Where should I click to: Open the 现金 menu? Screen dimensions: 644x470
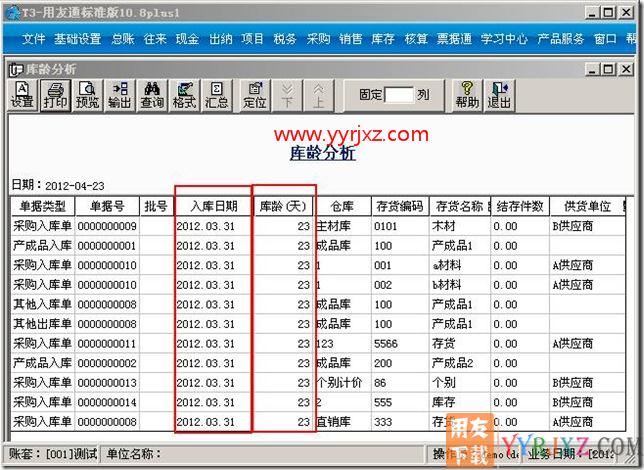tap(188, 39)
